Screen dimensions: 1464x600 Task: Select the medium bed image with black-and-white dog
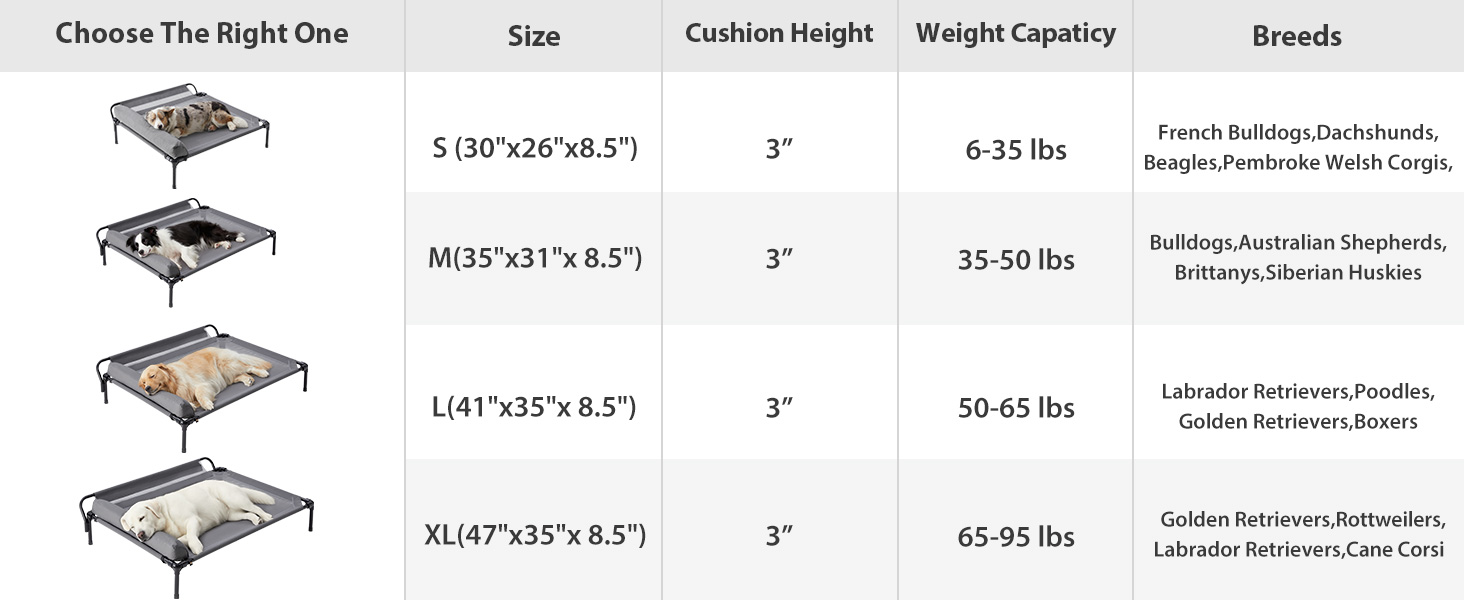(187, 248)
